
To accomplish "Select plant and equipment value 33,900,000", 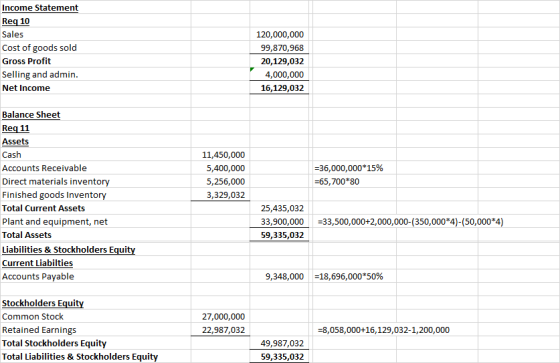I will tap(282, 222).
